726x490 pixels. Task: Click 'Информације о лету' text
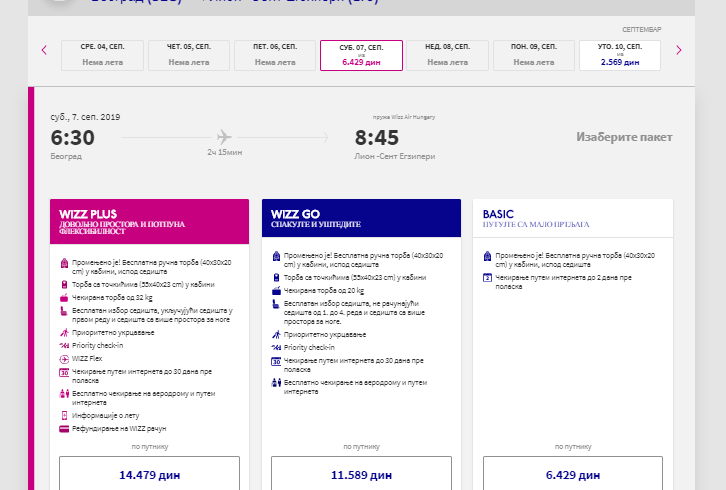(x=106, y=415)
